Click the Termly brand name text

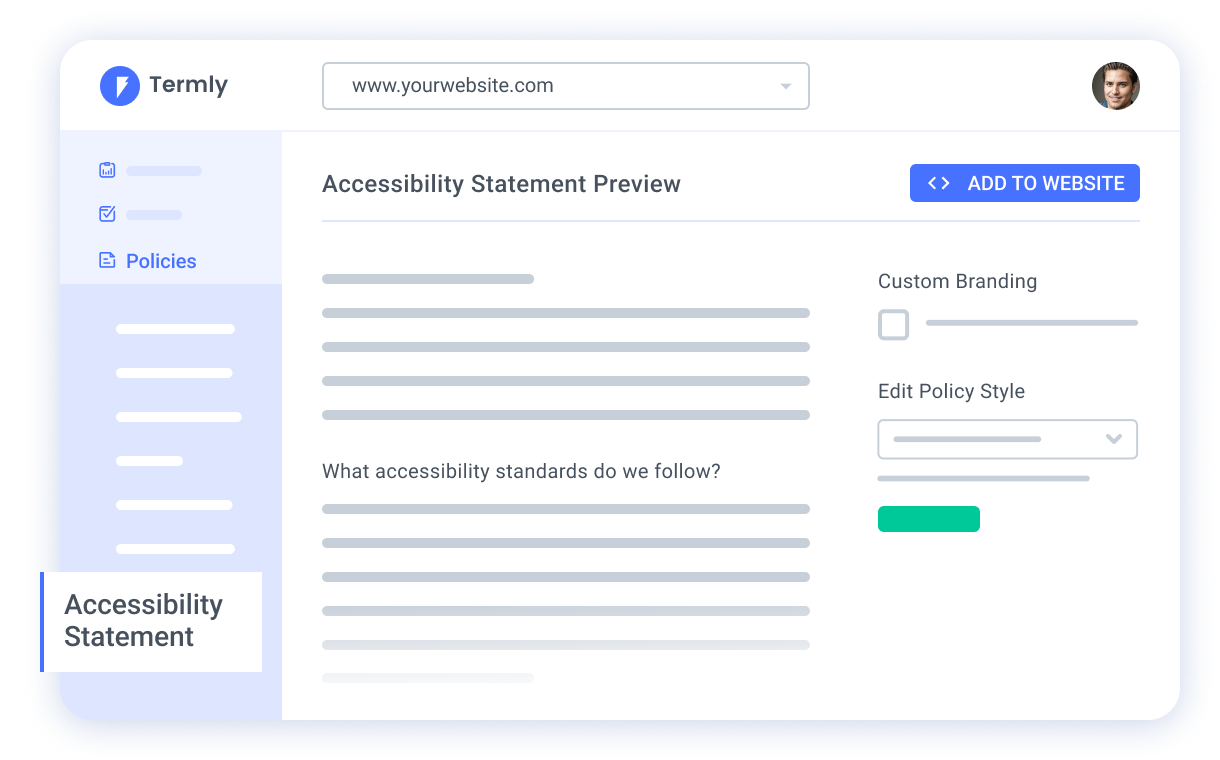[x=188, y=85]
